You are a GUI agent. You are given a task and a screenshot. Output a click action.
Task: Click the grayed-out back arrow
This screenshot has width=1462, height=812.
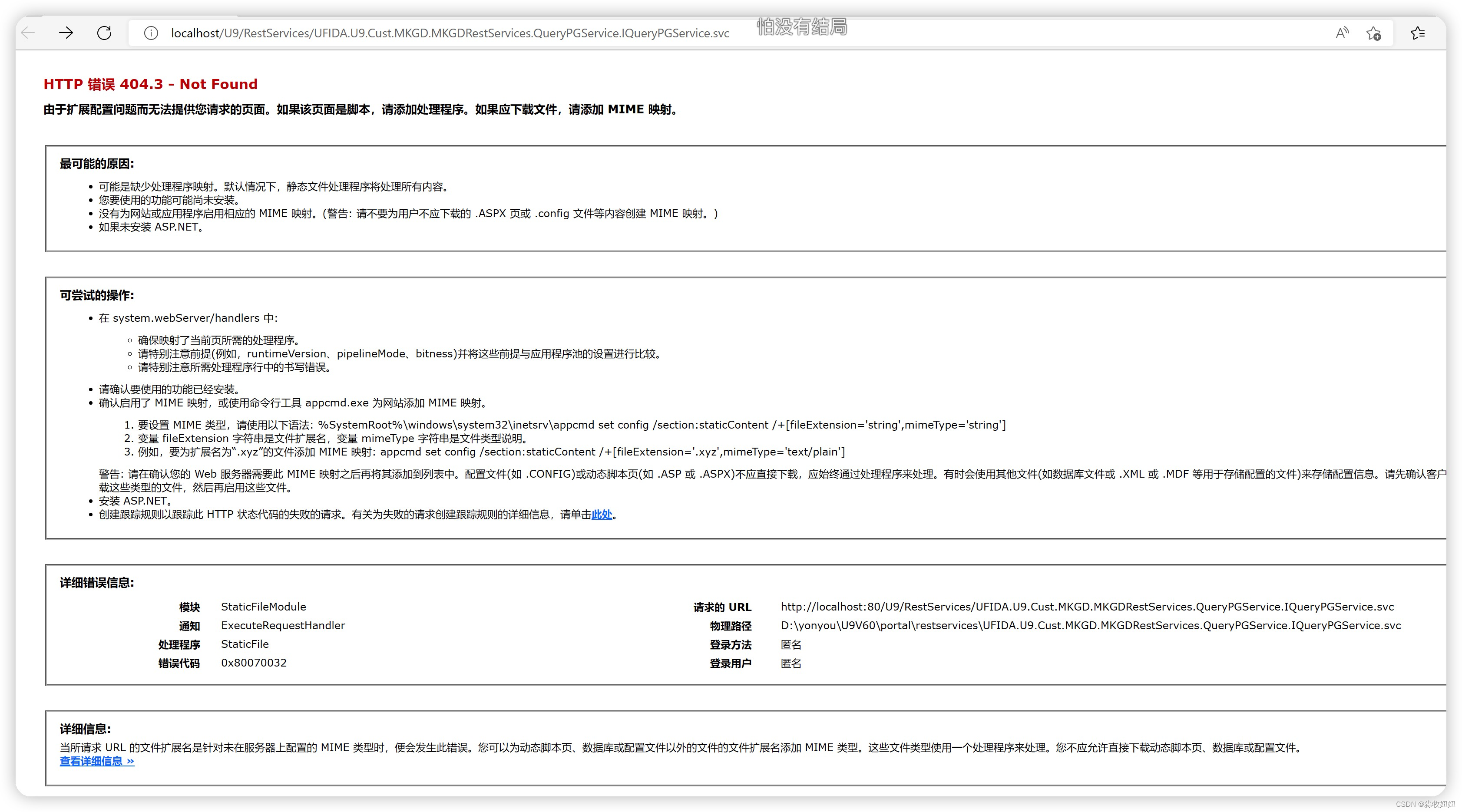coord(28,33)
